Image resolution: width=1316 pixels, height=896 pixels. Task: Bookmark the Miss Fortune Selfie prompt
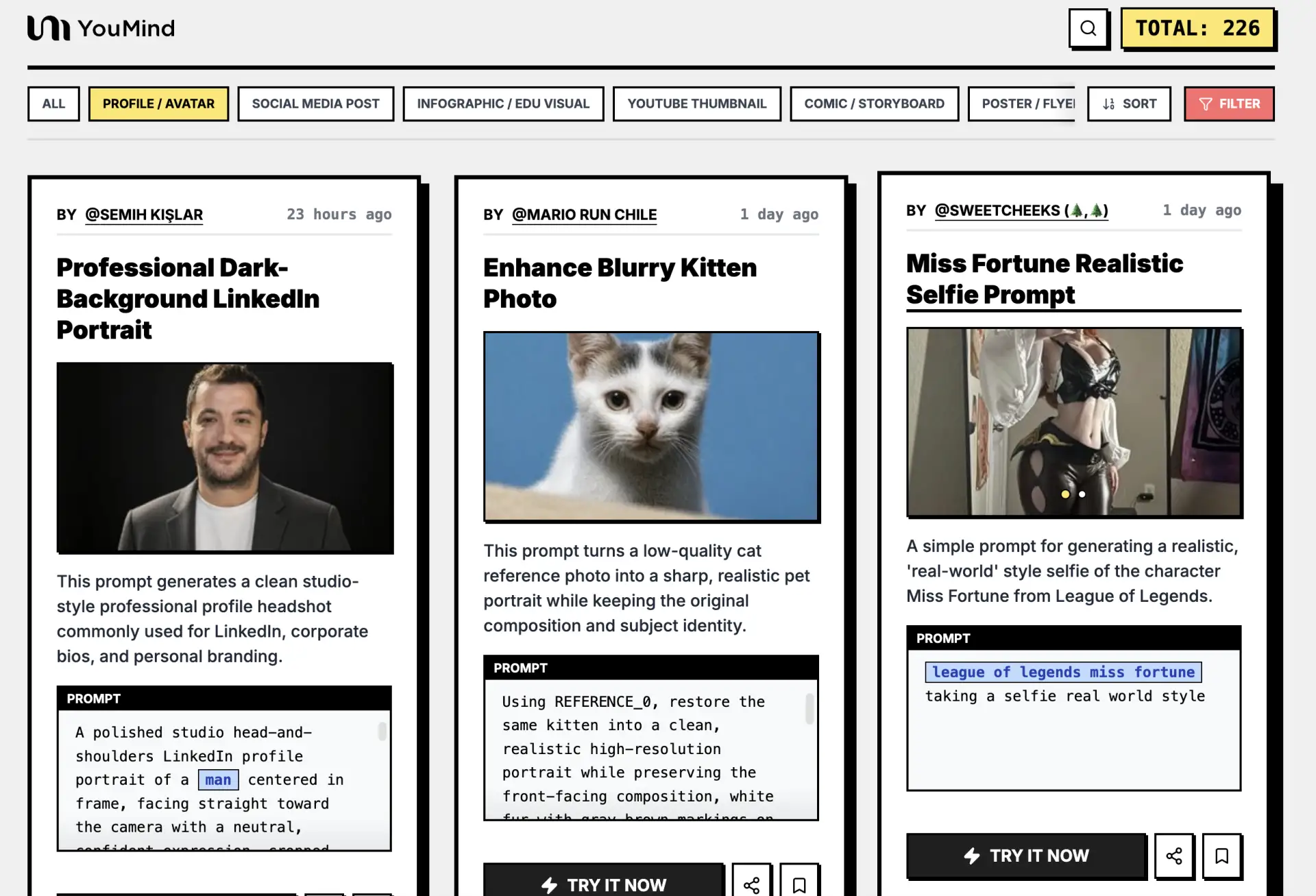coord(1221,856)
